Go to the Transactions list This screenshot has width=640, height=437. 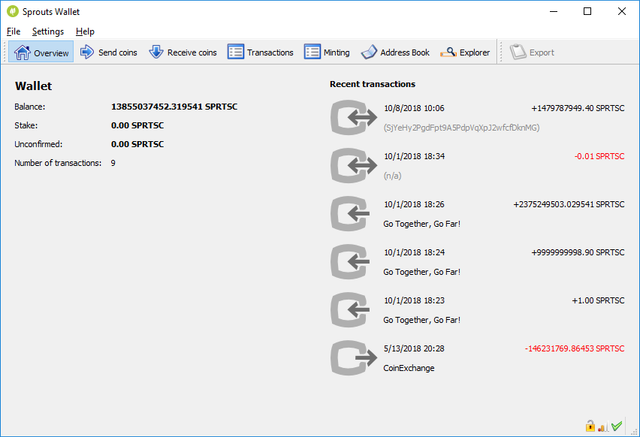click(260, 52)
